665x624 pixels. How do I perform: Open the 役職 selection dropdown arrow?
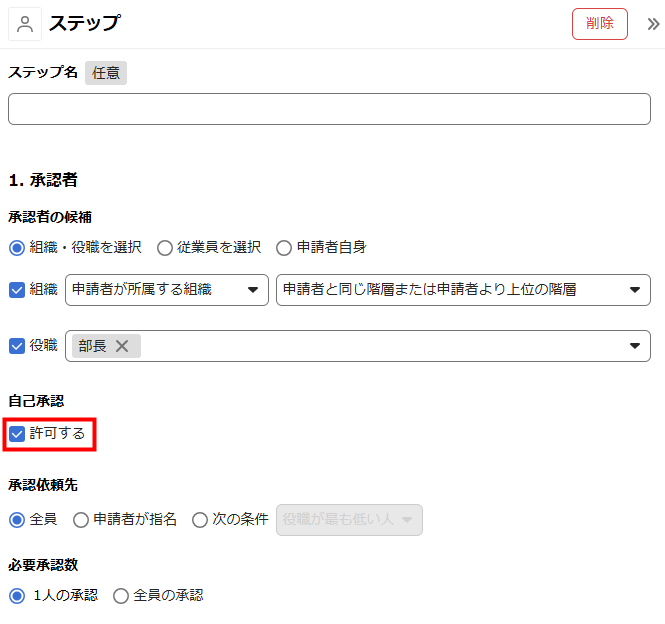(634, 346)
